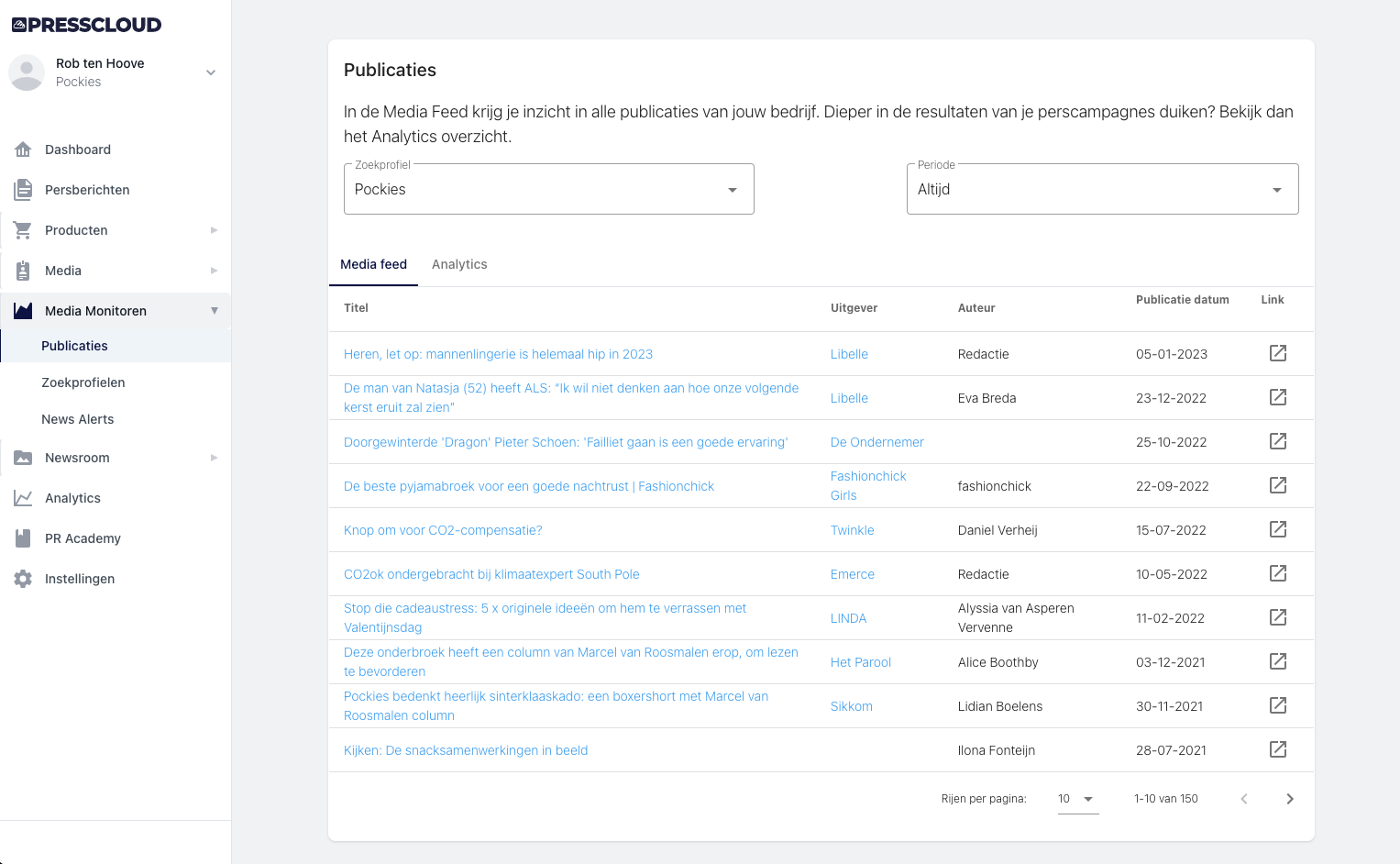Click the external link icon for the Libelle article
The height and width of the screenshot is (864, 1400).
pos(1277,353)
